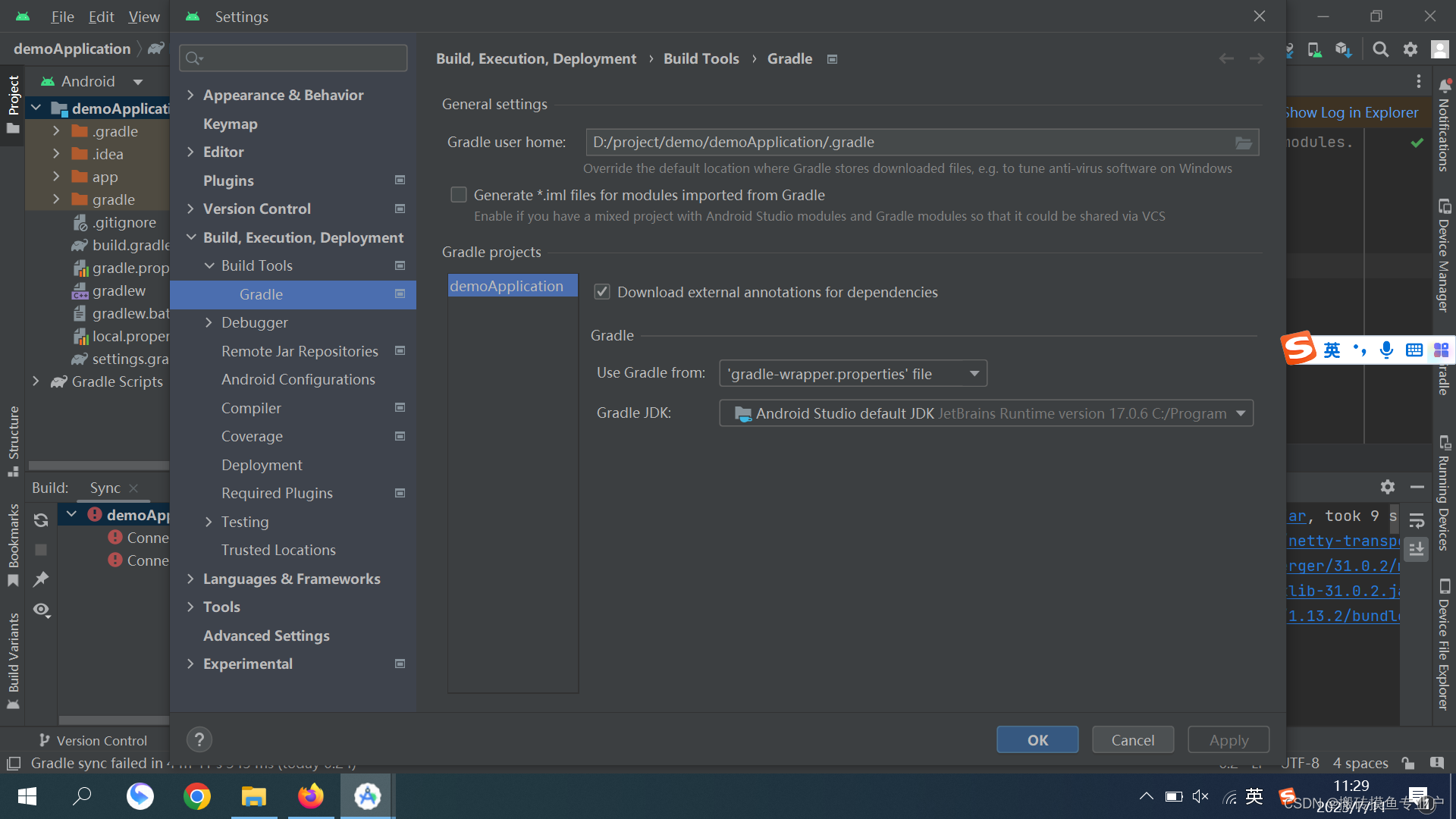Screen dimensions: 1456x819
Task: Disable Download external annotations for dependencies
Action: [601, 292]
